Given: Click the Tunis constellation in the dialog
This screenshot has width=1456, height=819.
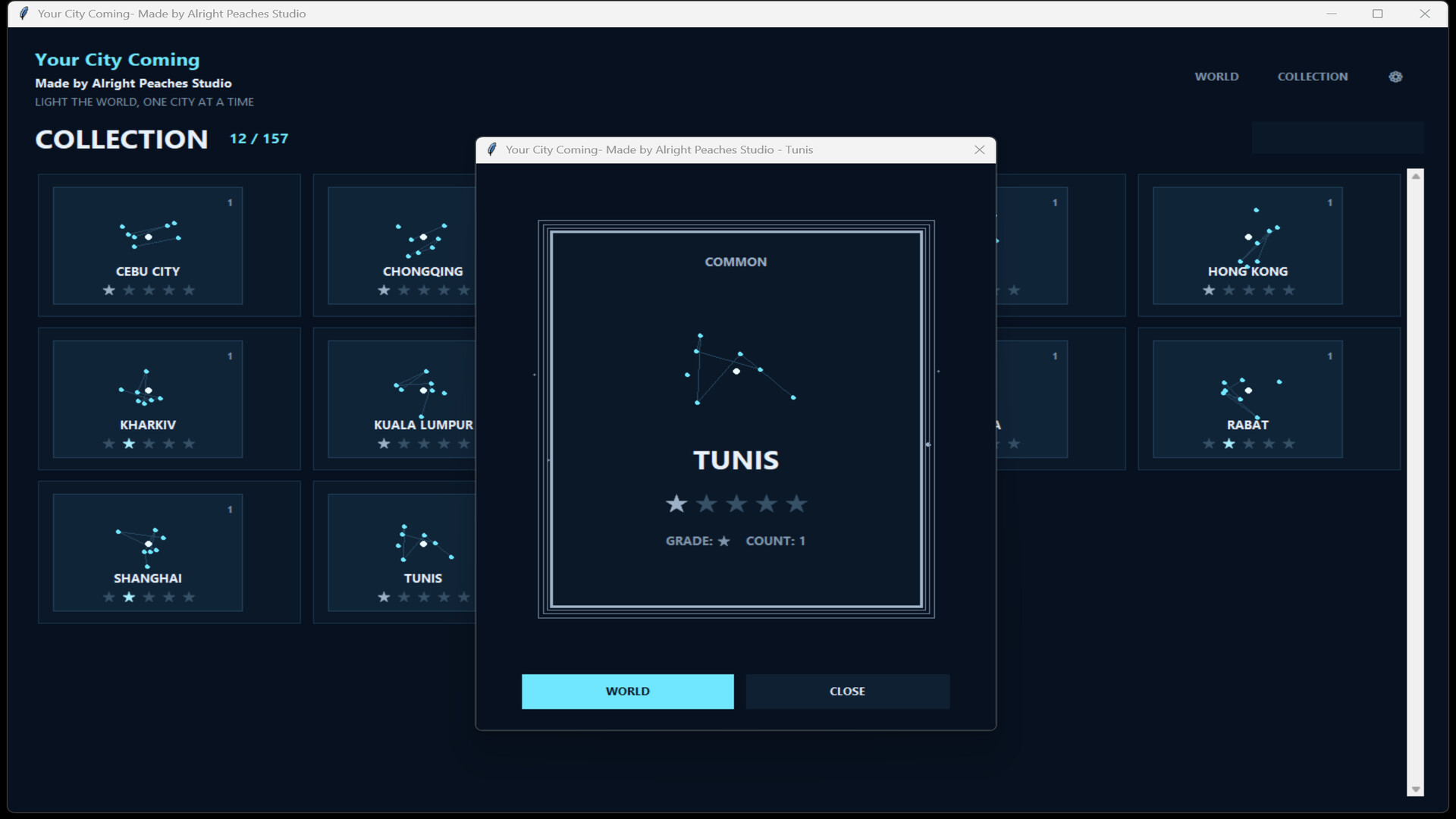Looking at the screenshot, I should pos(739,369).
